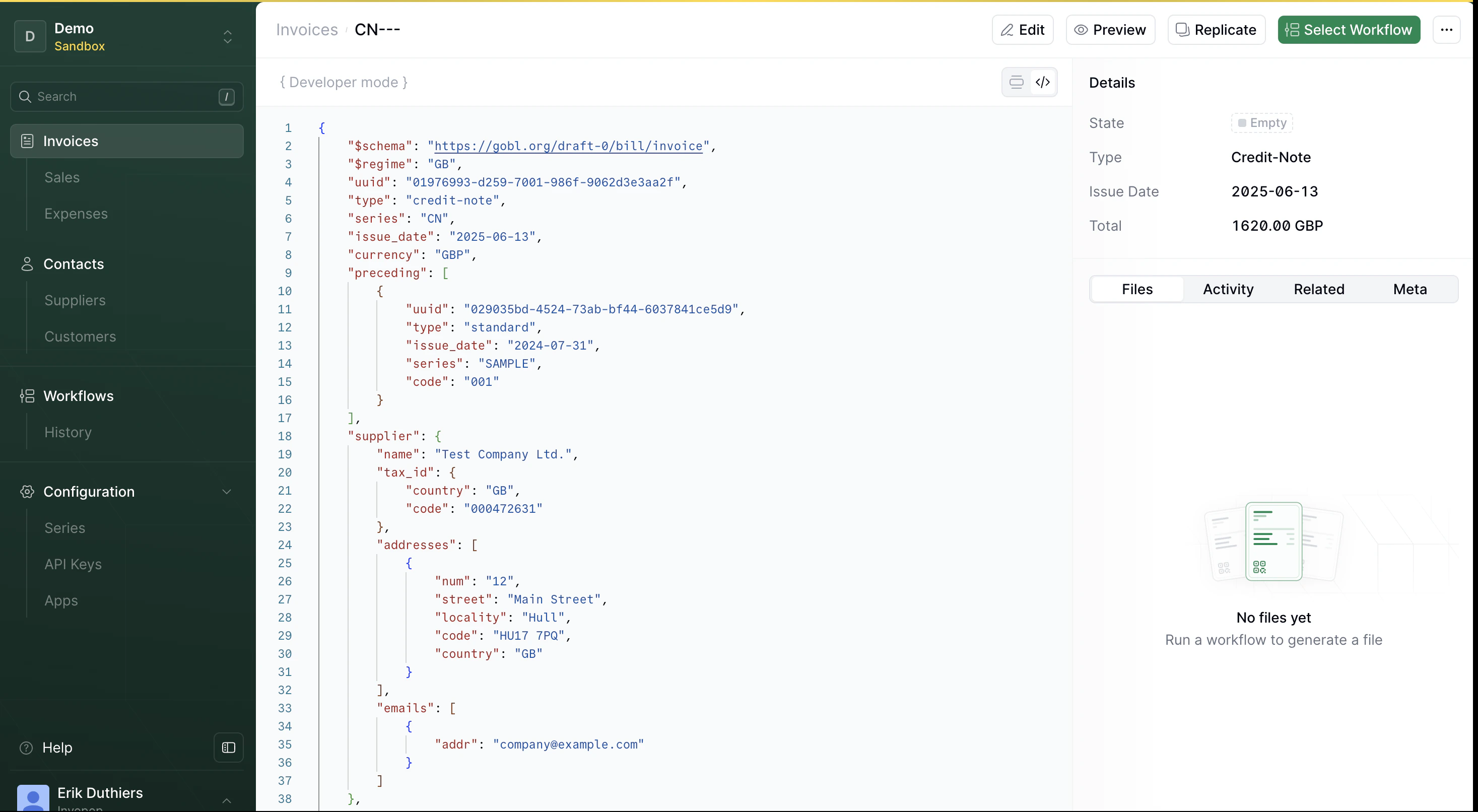Click the Workflows sidebar icon
Screen dimensions: 1478x812
pyautogui.click(x=27, y=396)
